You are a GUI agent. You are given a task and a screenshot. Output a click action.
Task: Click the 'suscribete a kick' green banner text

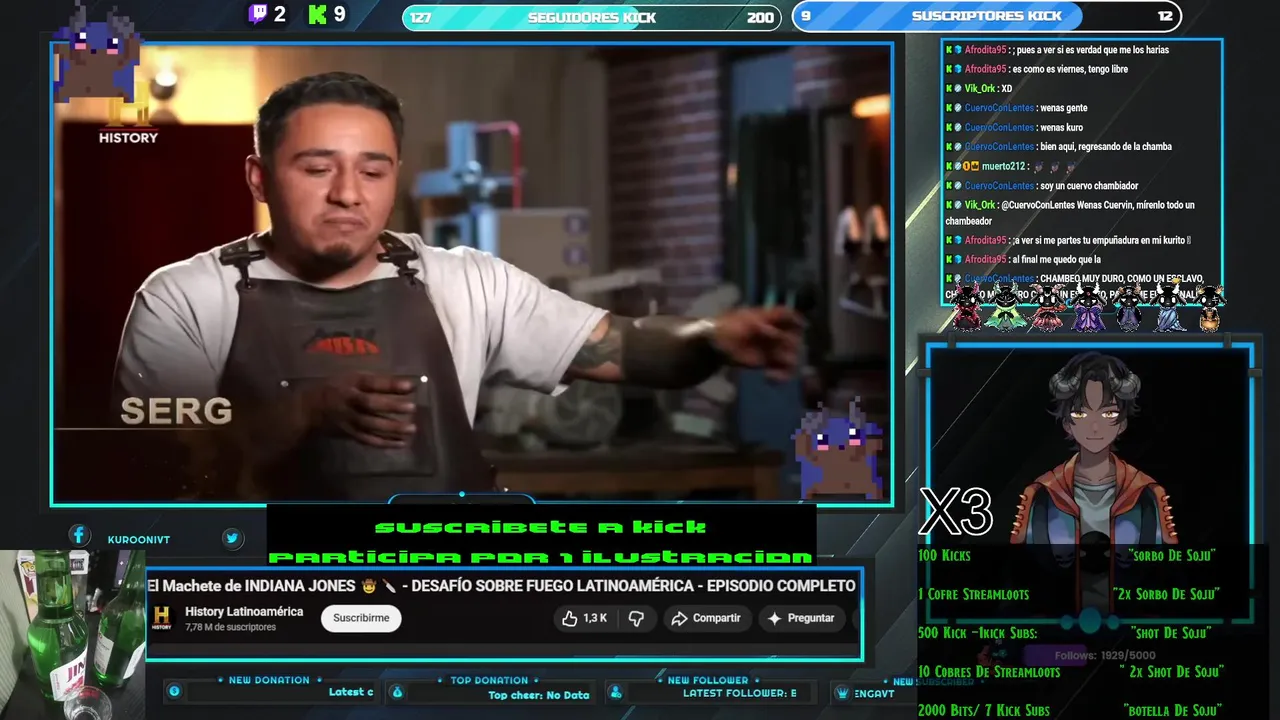coord(540,527)
